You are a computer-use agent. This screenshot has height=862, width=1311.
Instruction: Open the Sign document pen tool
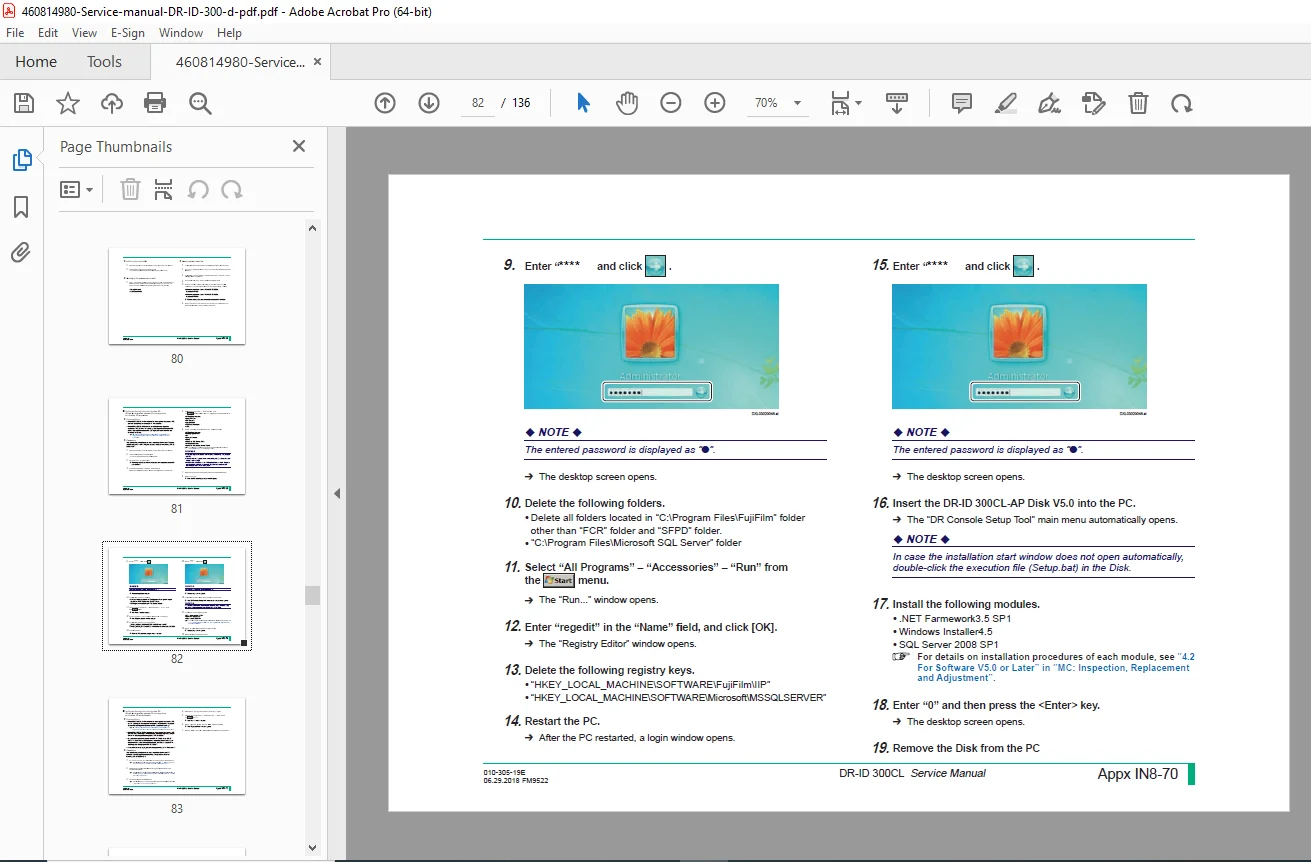(1050, 103)
